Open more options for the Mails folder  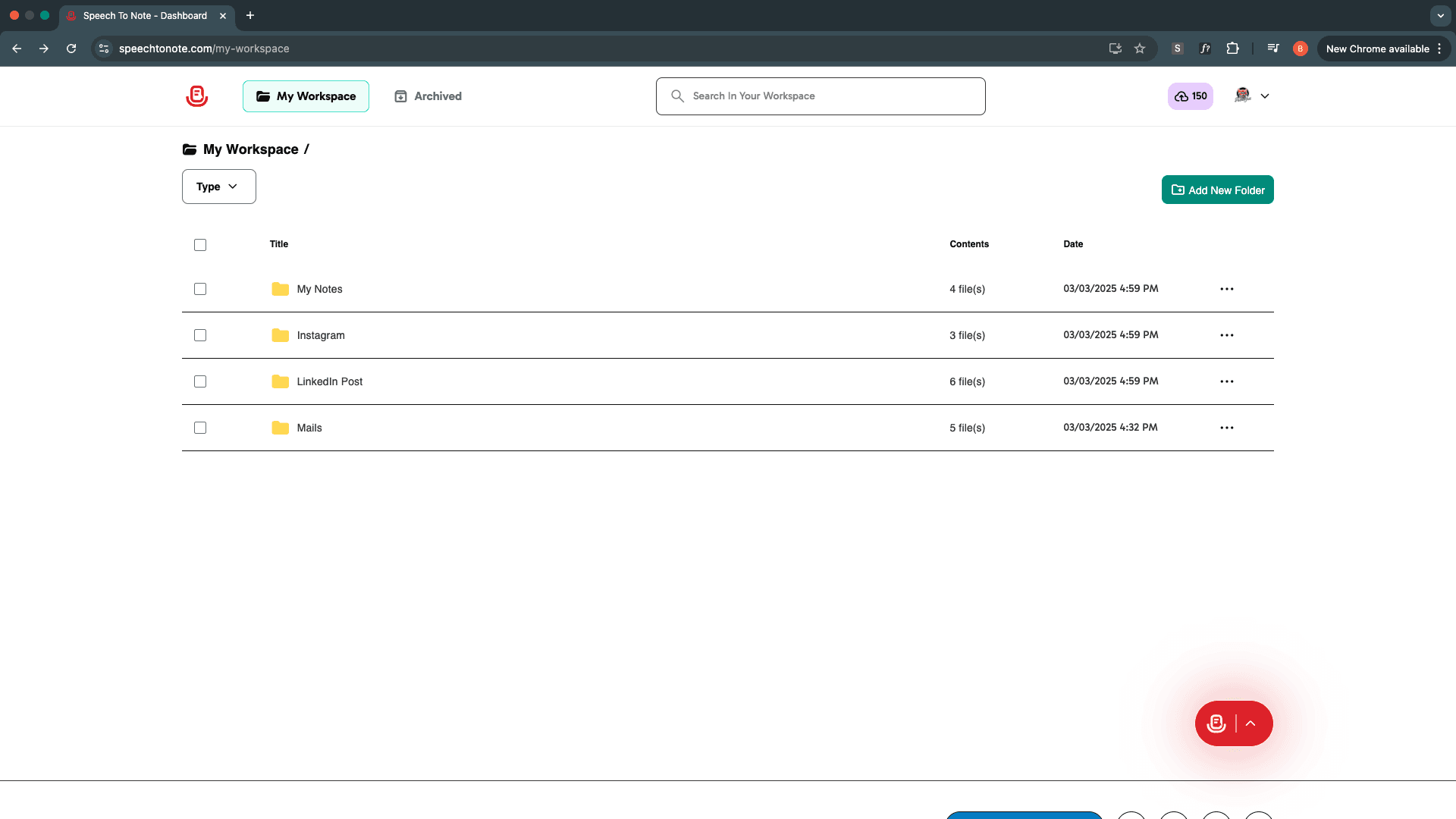[1226, 428]
